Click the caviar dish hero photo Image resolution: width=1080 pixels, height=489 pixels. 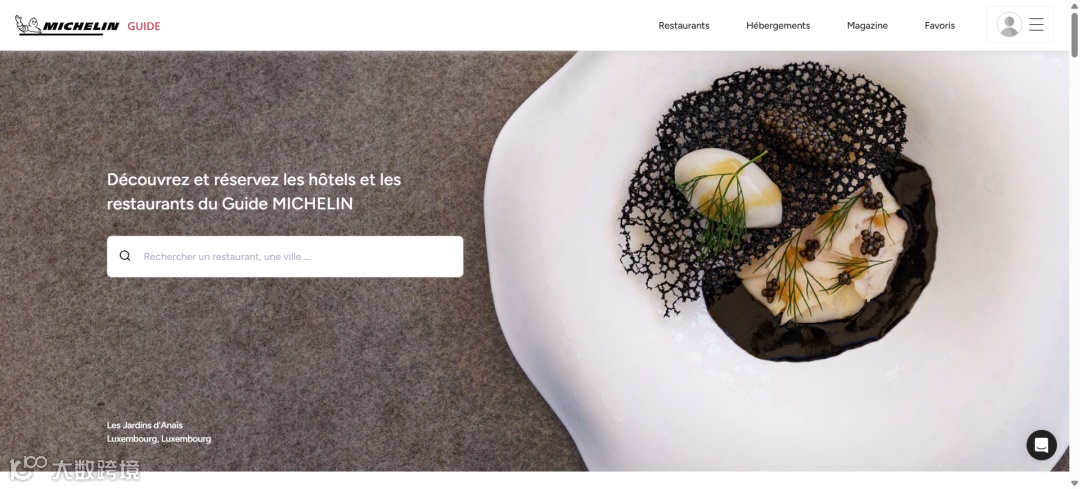tap(778, 214)
